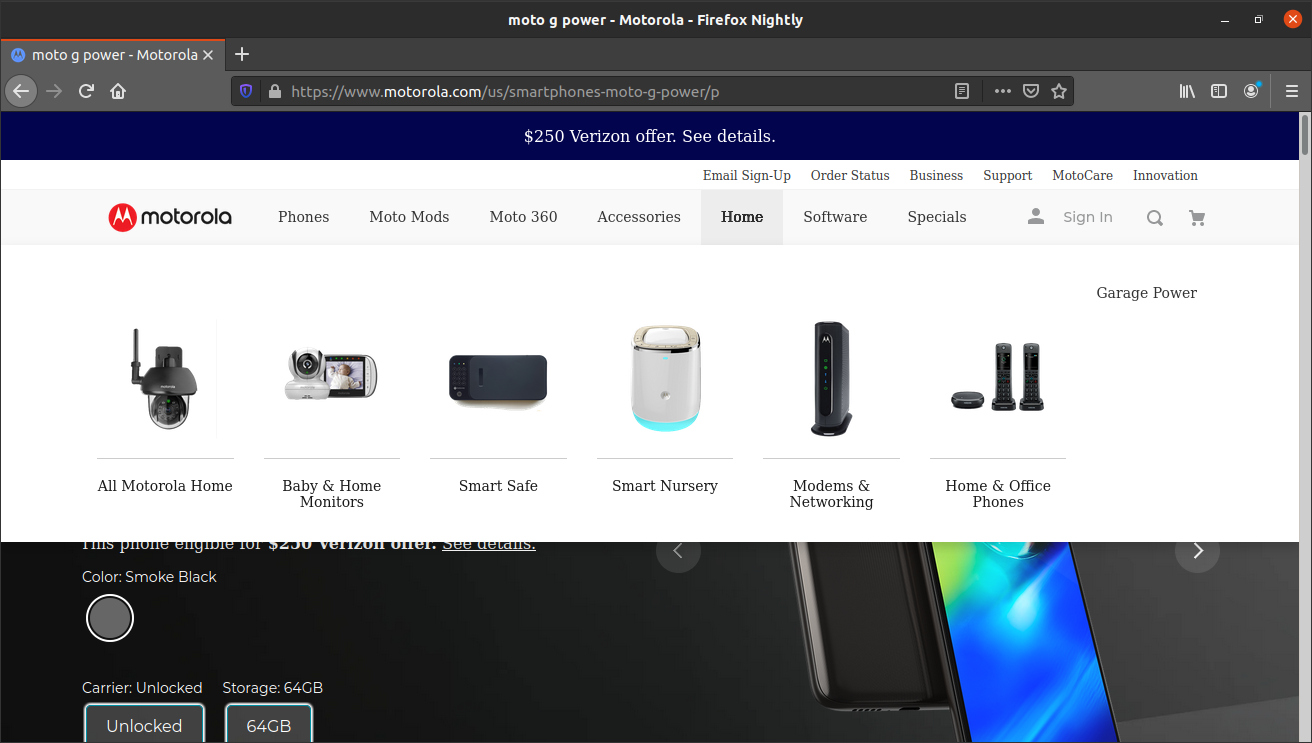Open the Firefox Library icon
This screenshot has height=743, width=1312.
click(1187, 90)
